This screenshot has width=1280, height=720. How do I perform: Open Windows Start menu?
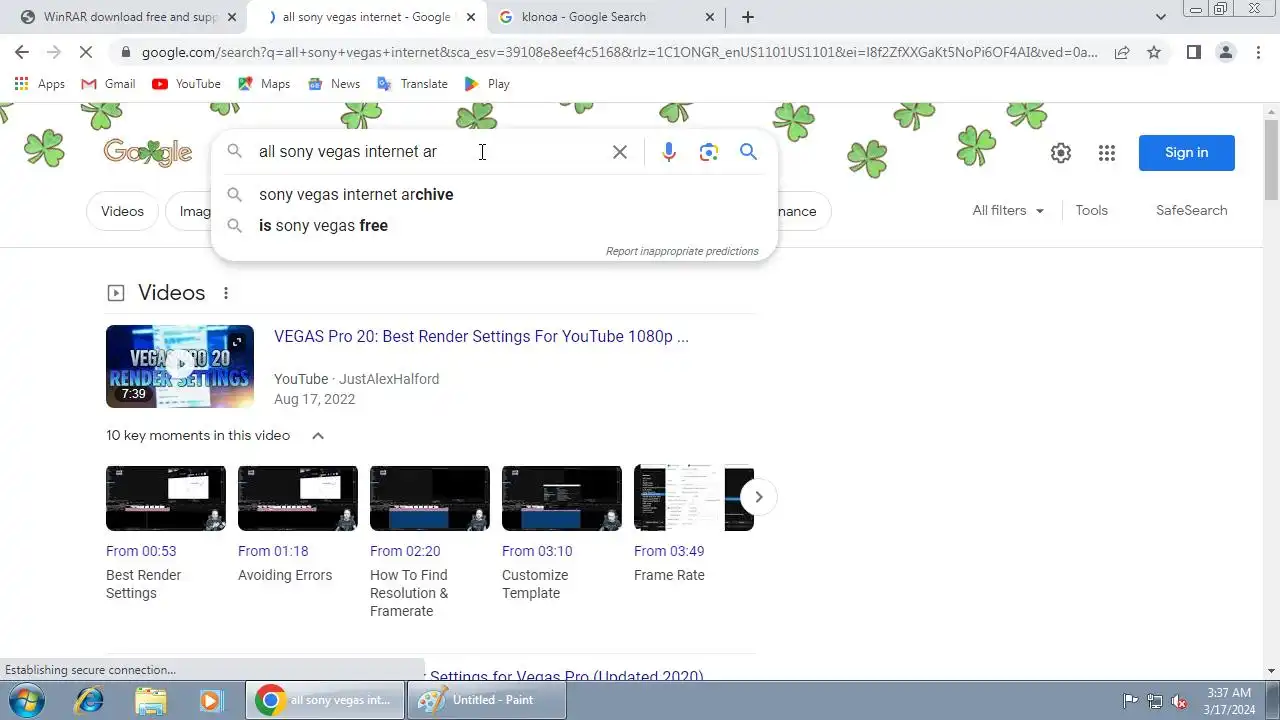[x=25, y=700]
